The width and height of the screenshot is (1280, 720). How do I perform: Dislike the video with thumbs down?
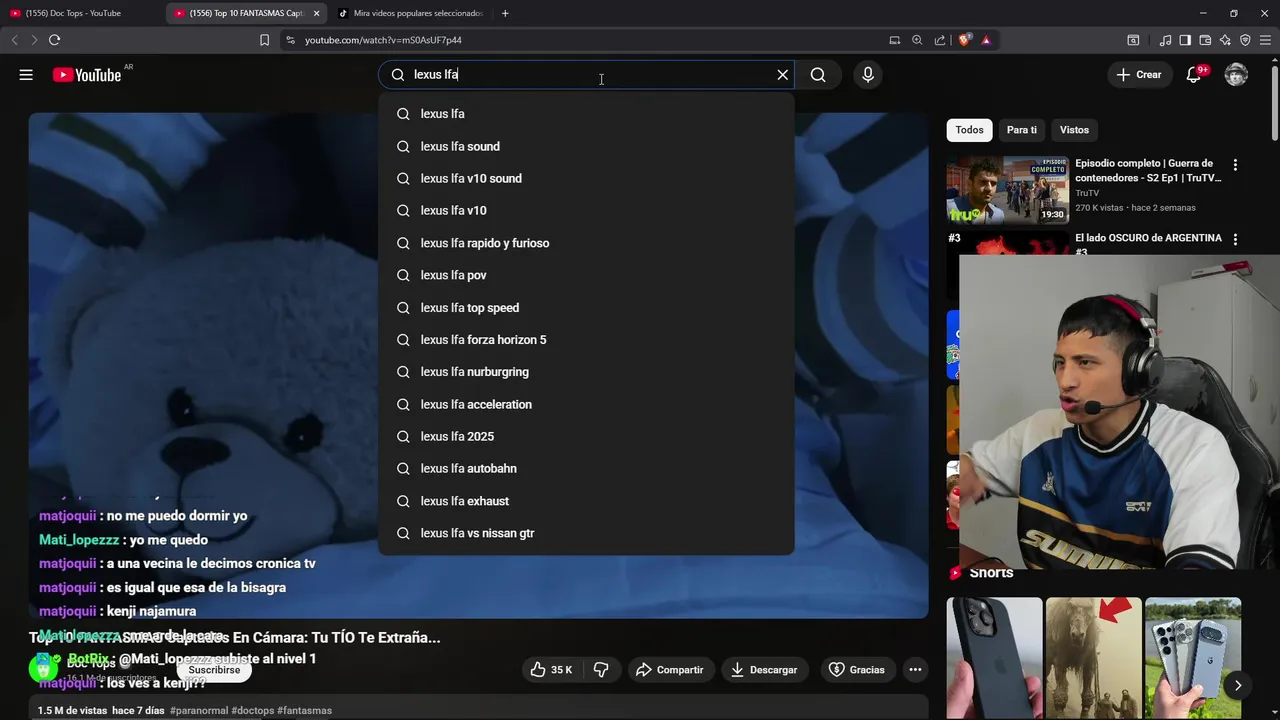tap(601, 670)
